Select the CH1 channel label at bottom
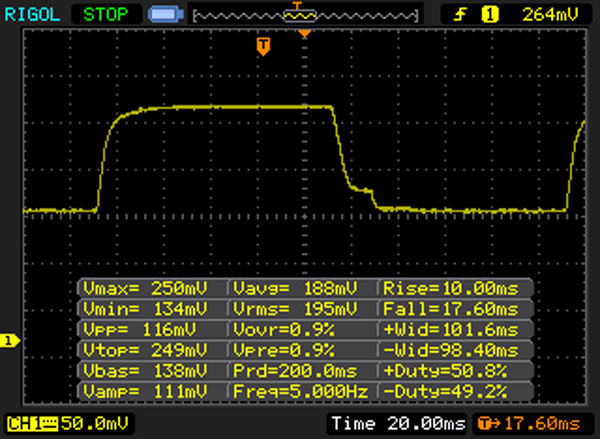 (x=22, y=423)
